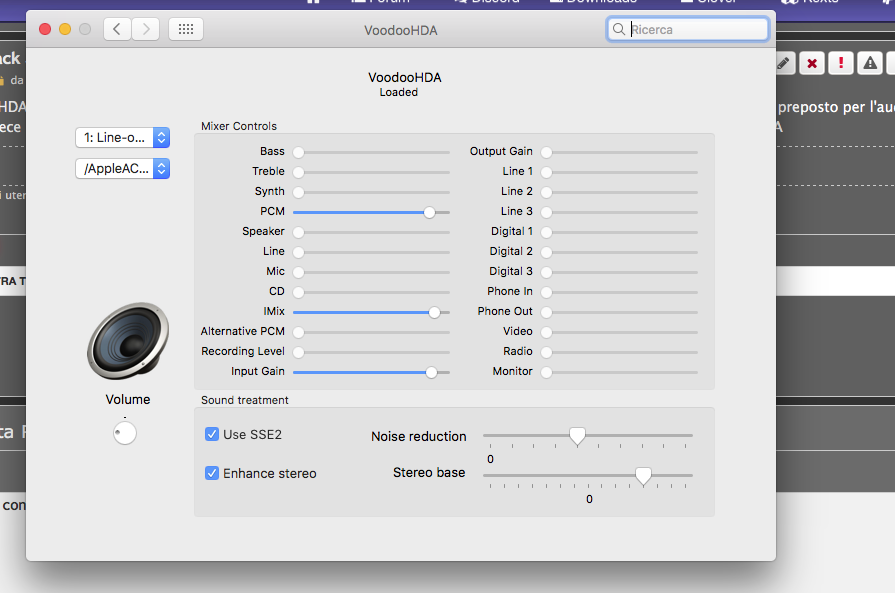Click the Sound treatment section label
895x593 pixels.
(244, 400)
